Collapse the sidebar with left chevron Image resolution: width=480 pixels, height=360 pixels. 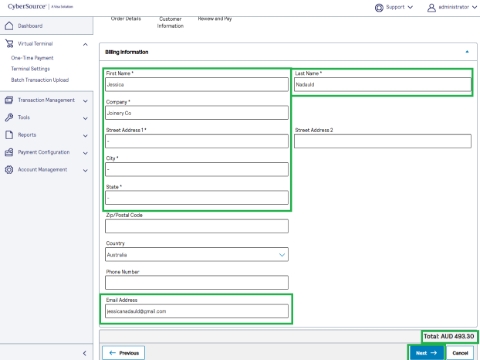pyautogui.click(x=85, y=353)
